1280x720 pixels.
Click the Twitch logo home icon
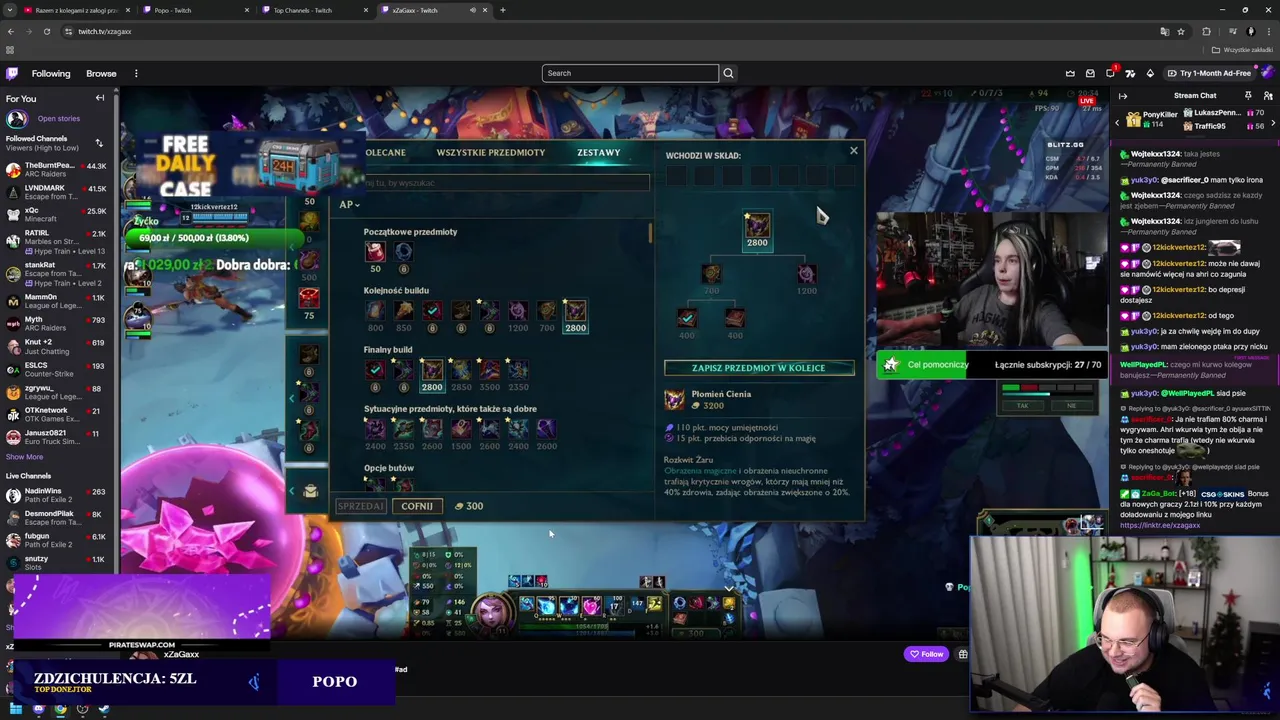click(12, 73)
